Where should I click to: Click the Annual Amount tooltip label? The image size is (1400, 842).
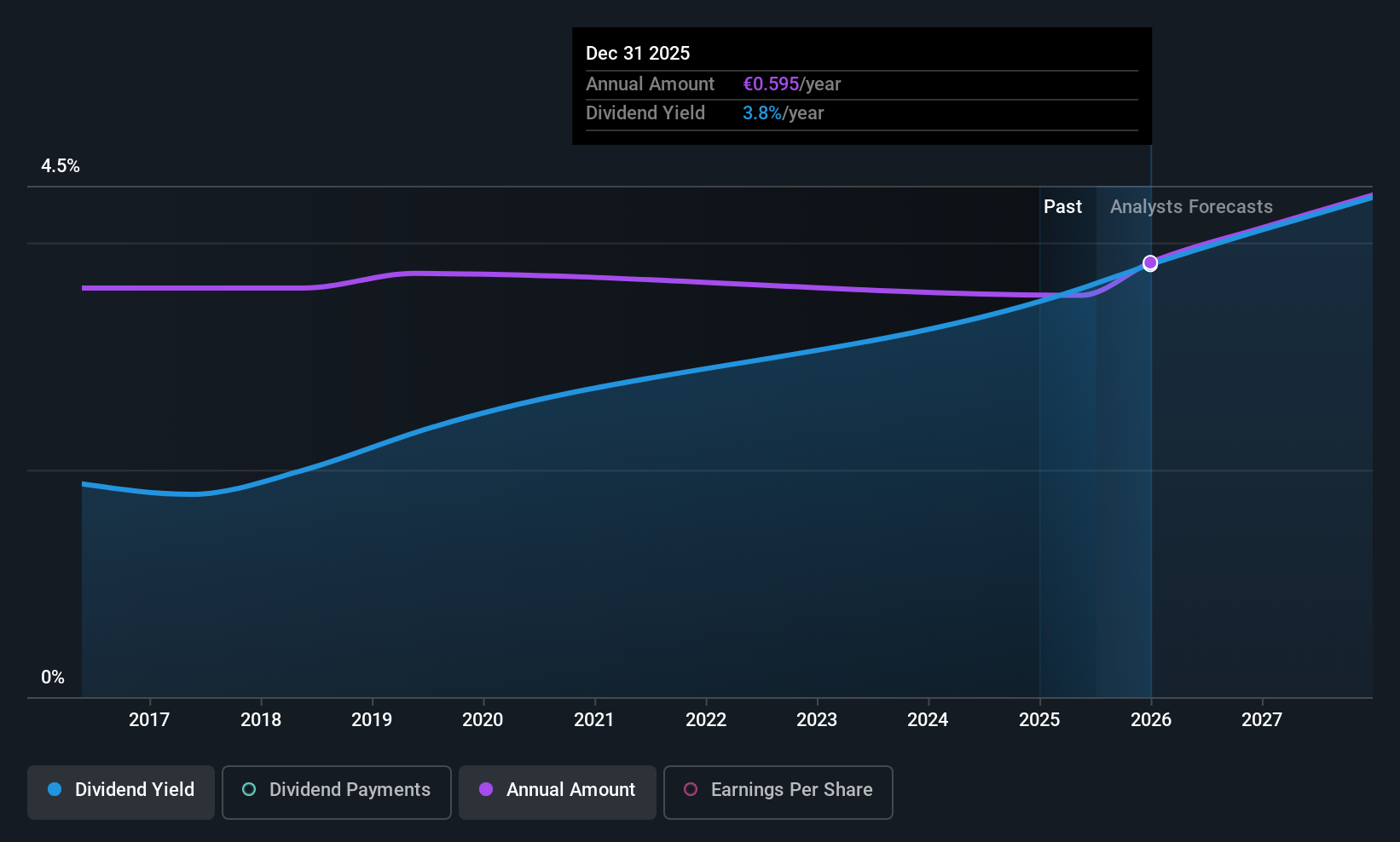[x=650, y=84]
